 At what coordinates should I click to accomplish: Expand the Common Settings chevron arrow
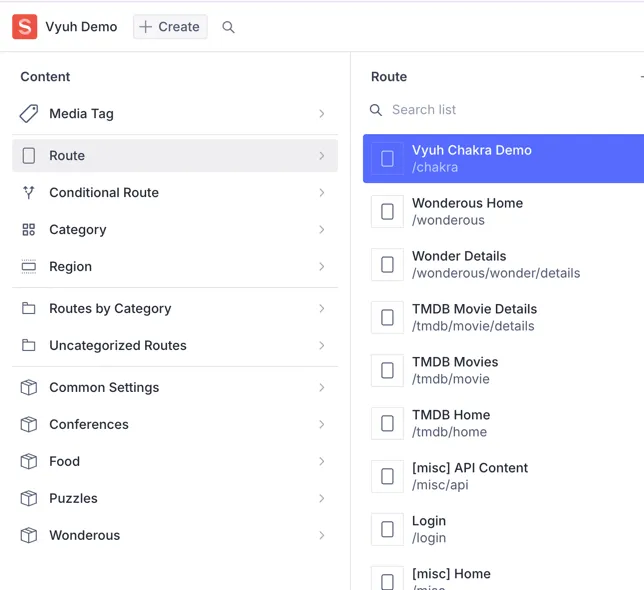(321, 388)
